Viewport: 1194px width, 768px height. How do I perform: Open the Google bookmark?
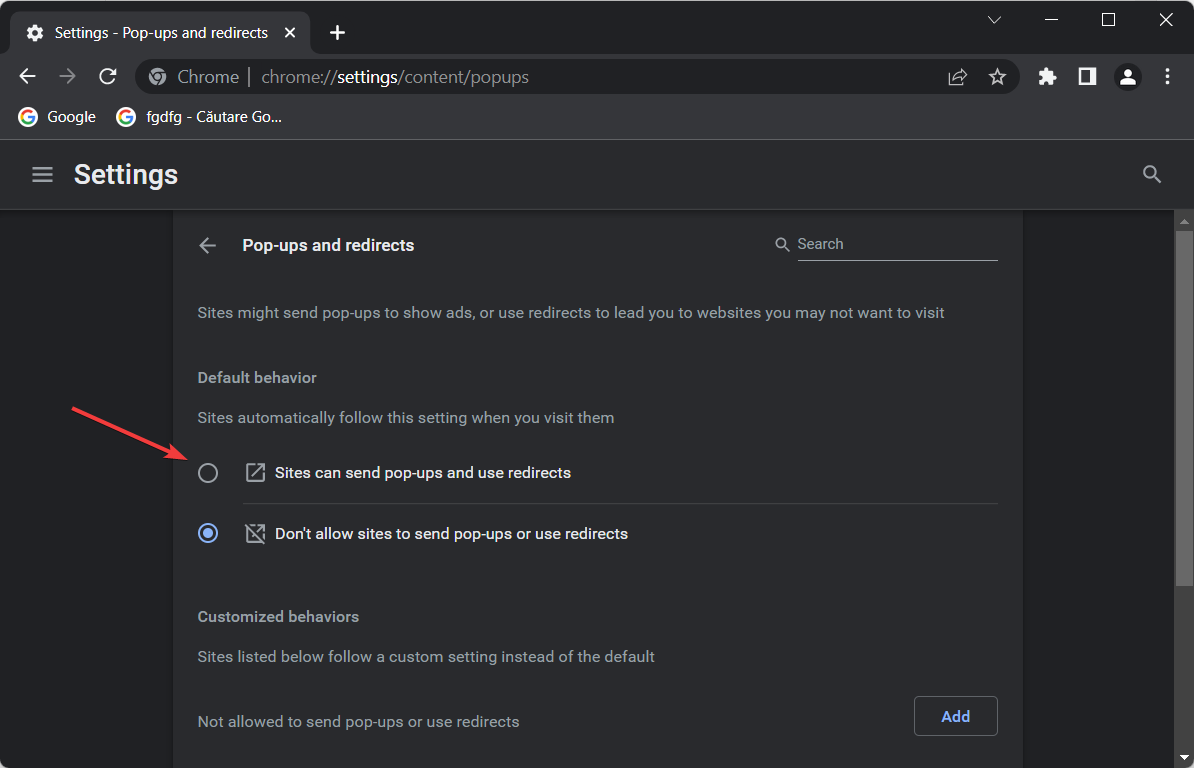pos(57,117)
